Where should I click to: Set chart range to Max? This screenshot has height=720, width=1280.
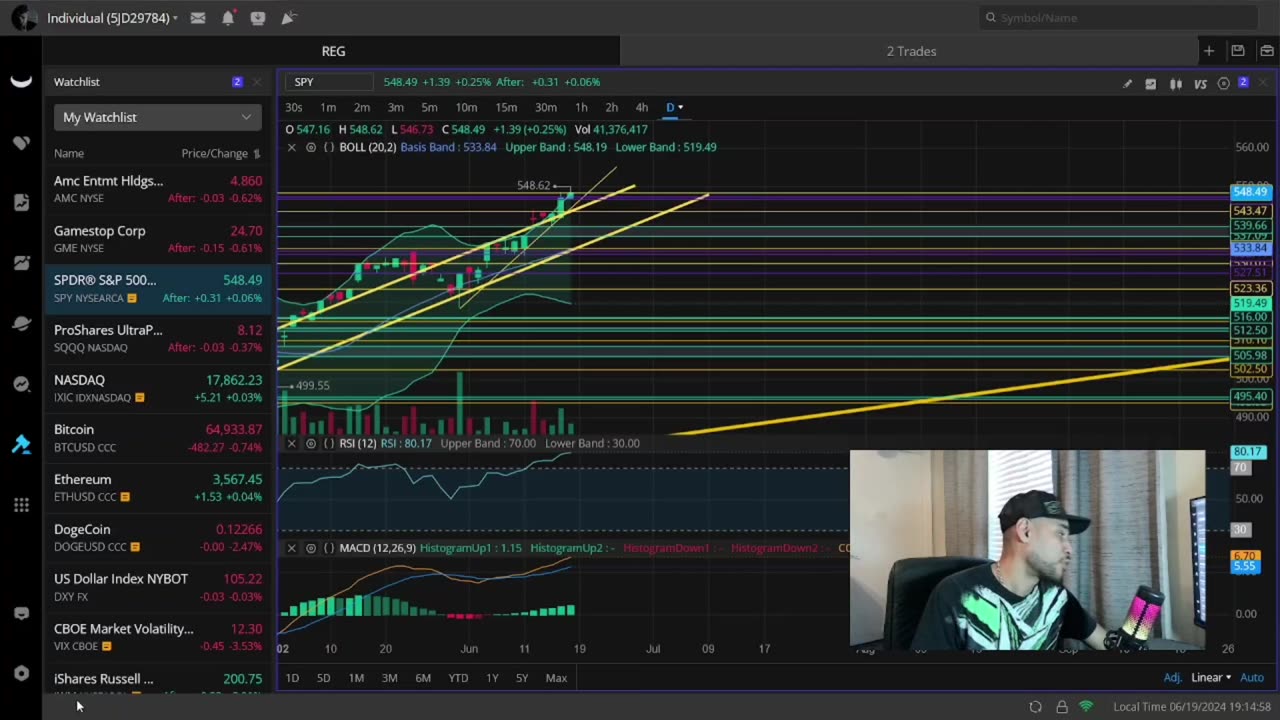tap(556, 678)
